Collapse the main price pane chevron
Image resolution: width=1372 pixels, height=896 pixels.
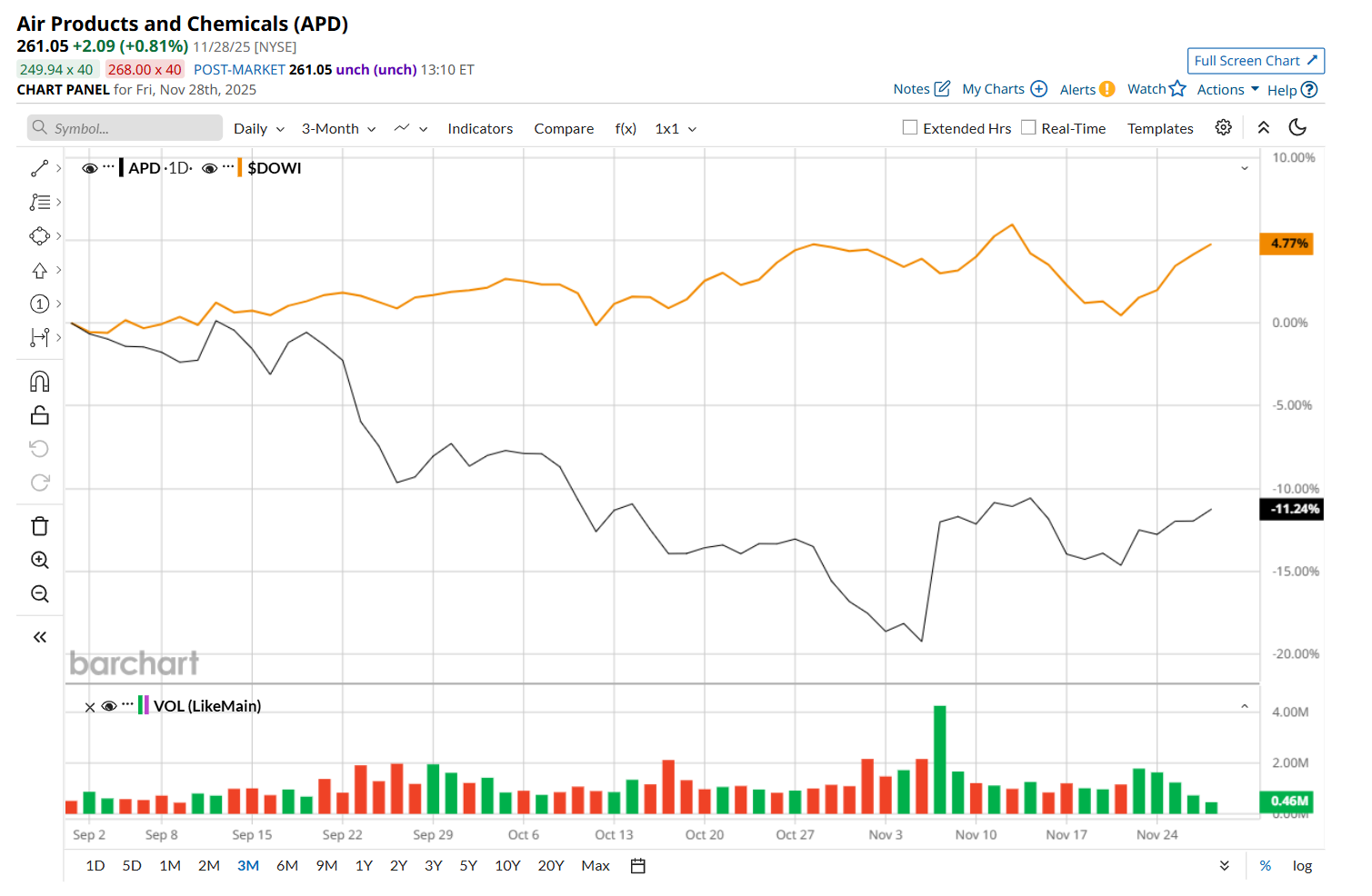coord(1245,168)
